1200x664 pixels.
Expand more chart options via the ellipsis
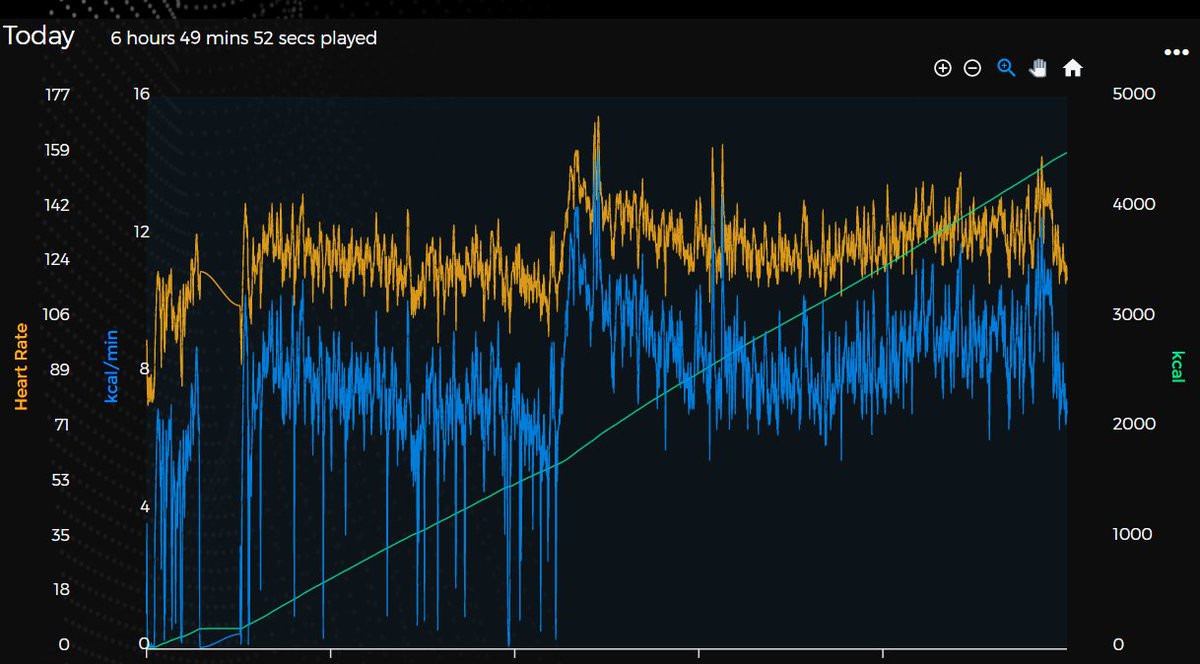1177,51
